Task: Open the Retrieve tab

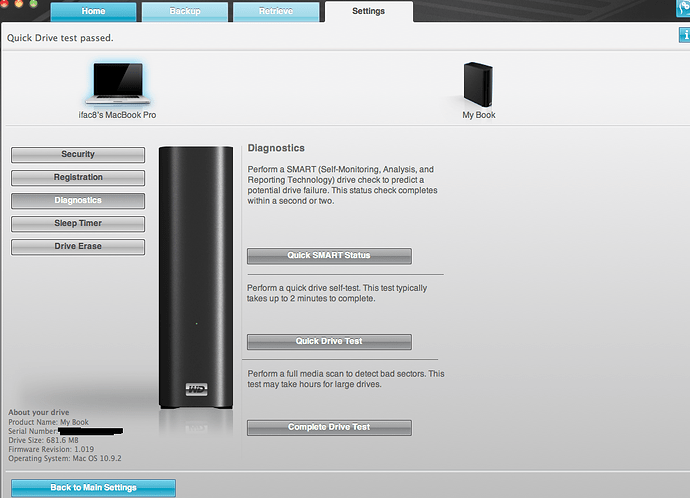Action: pyautogui.click(x=276, y=11)
